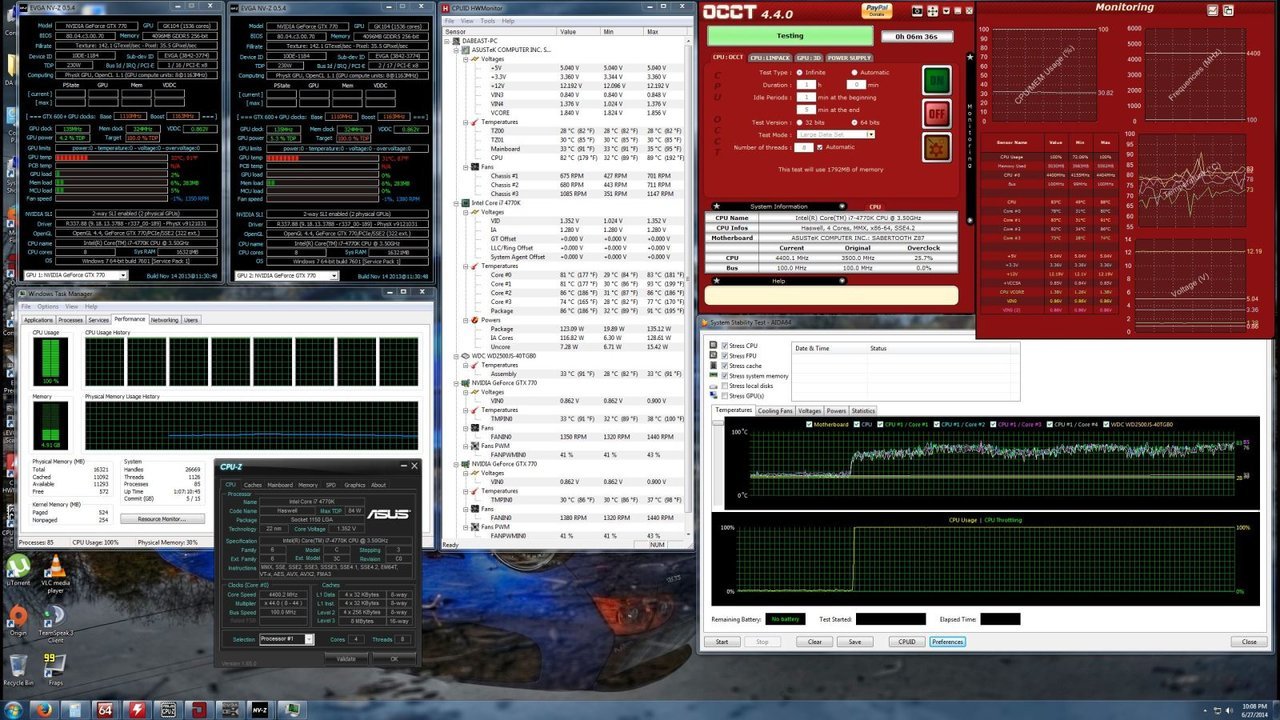
Task: Open Origin desktop icon
Action: click(x=18, y=619)
